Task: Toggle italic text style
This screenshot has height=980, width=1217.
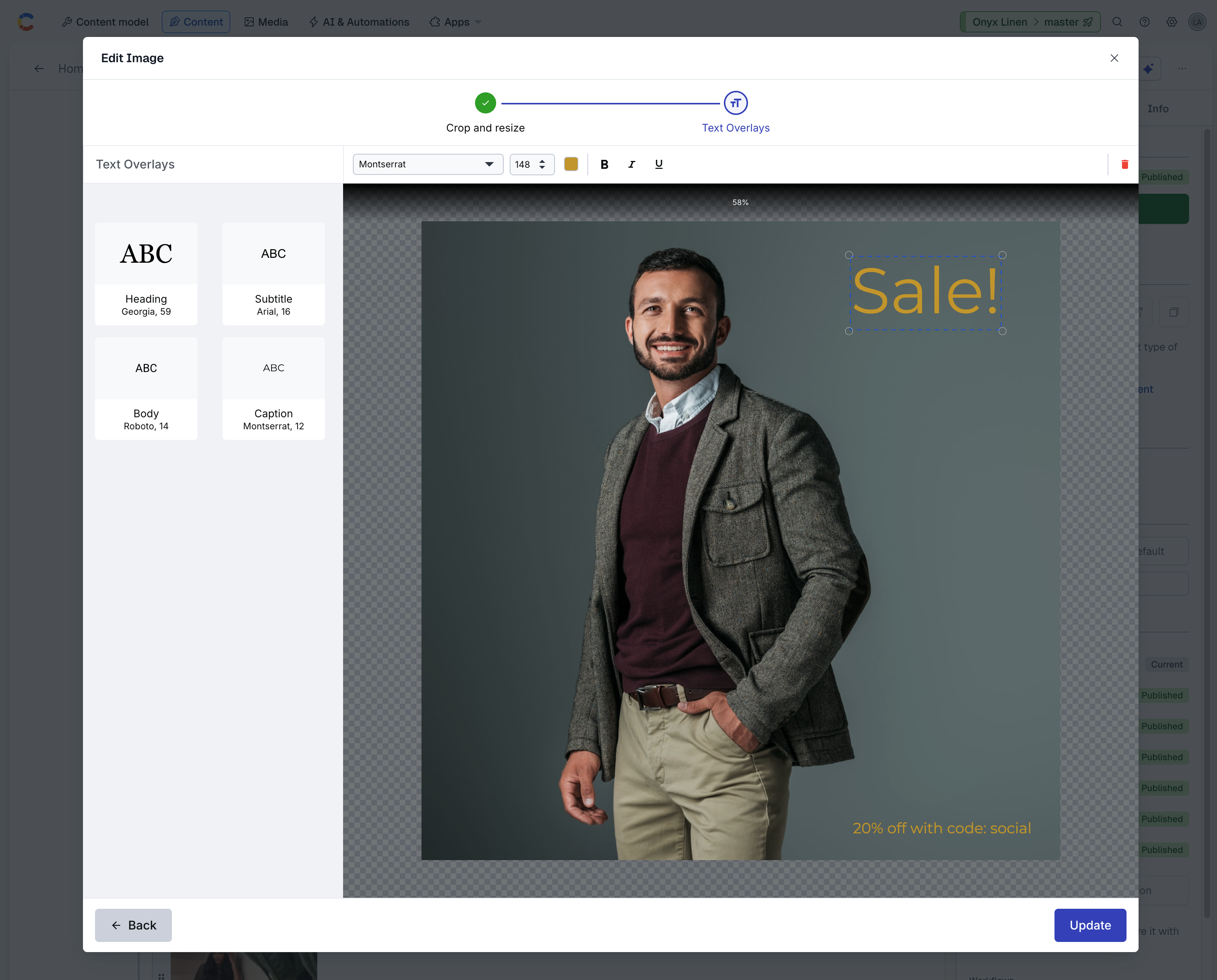Action: (x=631, y=164)
